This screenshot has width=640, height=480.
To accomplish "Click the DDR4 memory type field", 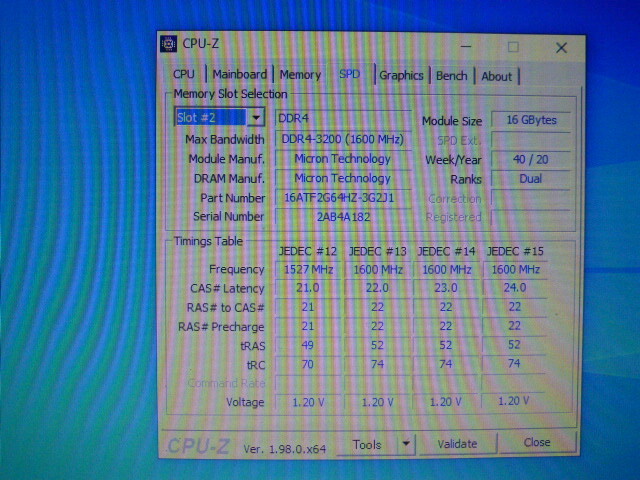I will coord(343,118).
